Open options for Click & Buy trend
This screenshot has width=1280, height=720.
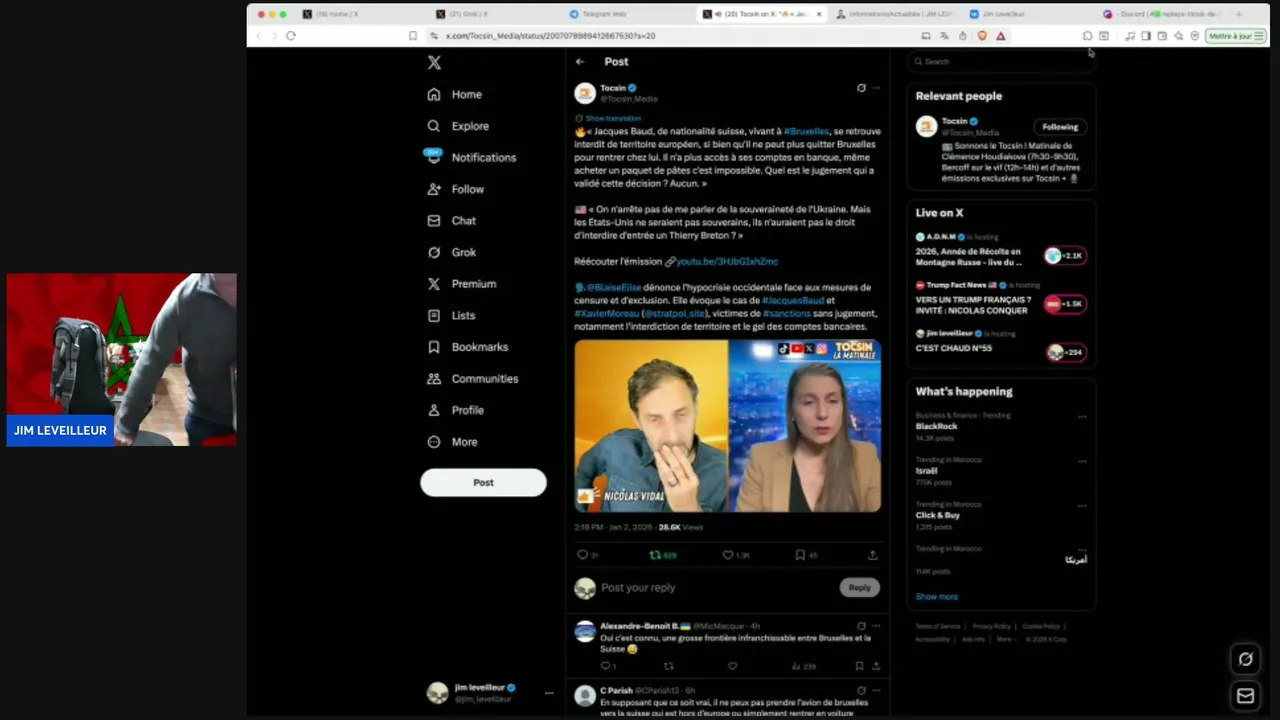click(x=1082, y=506)
